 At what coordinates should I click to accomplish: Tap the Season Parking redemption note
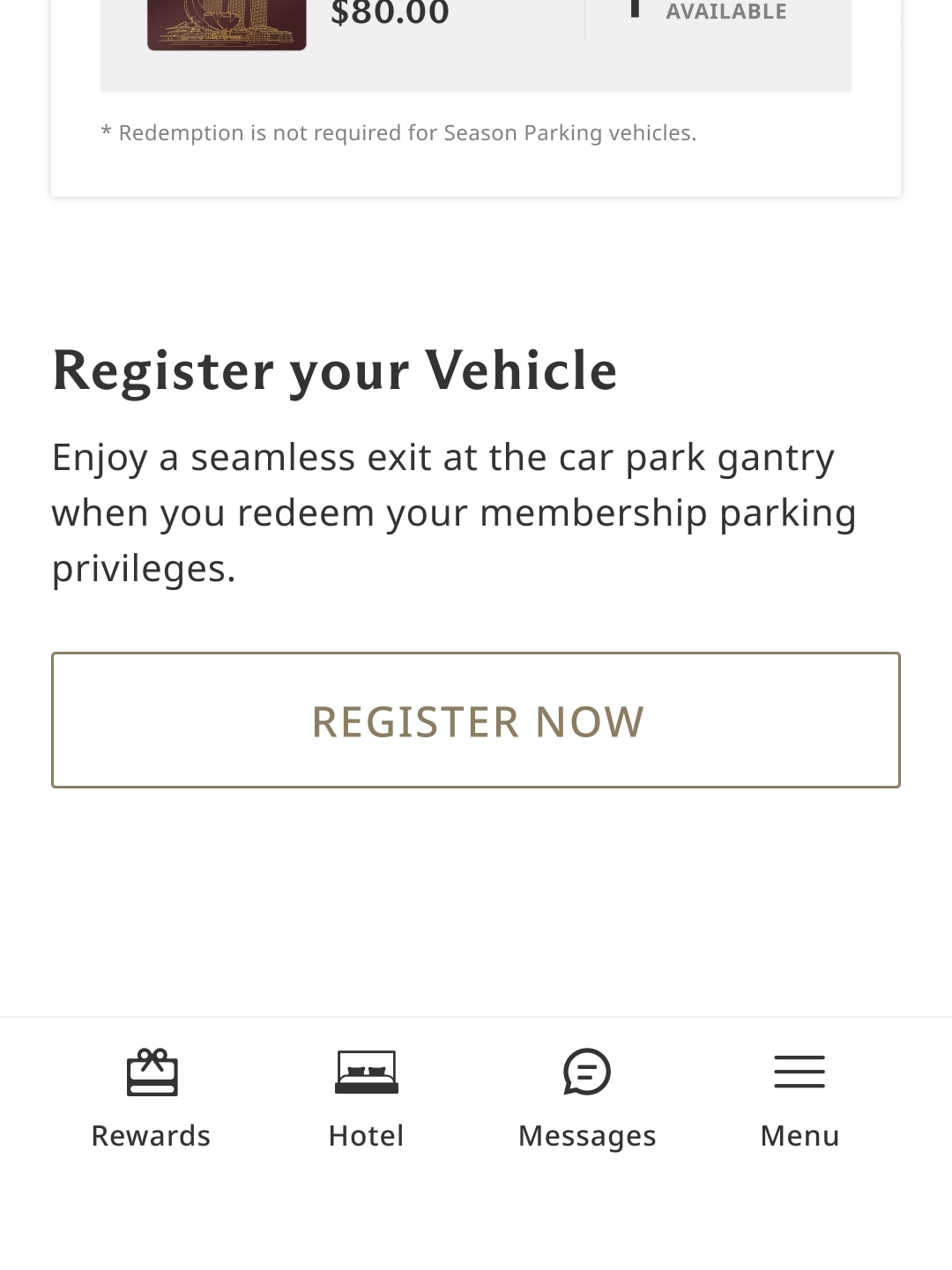coord(407,133)
